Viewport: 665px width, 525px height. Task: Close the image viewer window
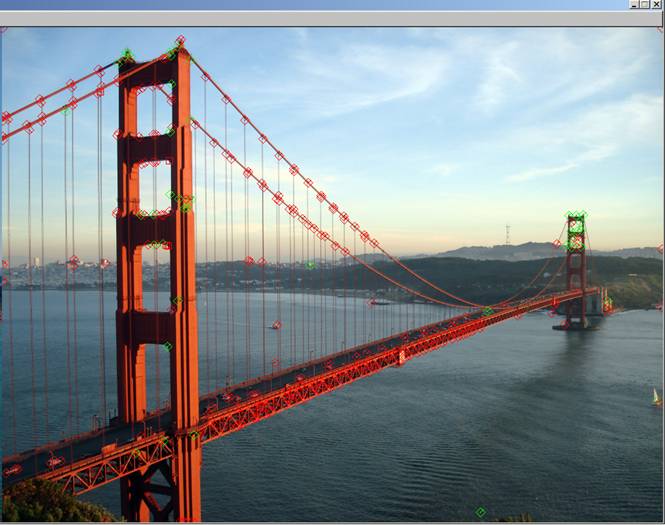(x=656, y=5)
